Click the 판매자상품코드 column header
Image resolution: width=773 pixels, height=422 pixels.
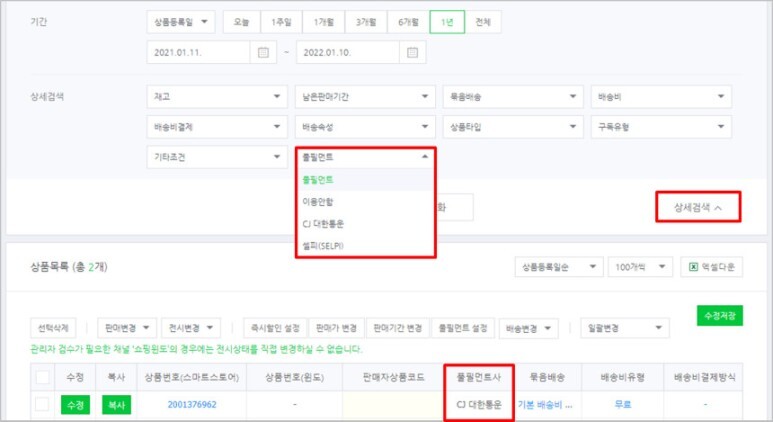(393, 378)
